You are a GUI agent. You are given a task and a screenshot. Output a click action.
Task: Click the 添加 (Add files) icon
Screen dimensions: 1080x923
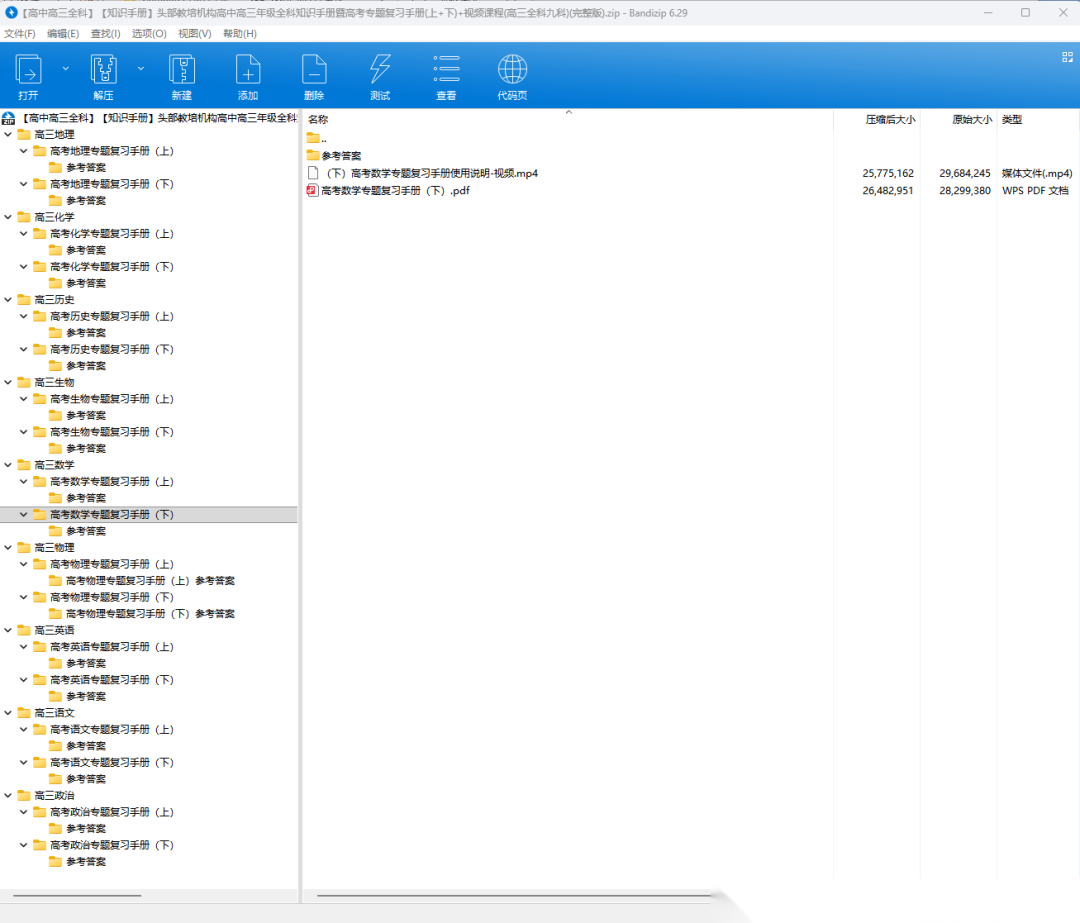248,70
